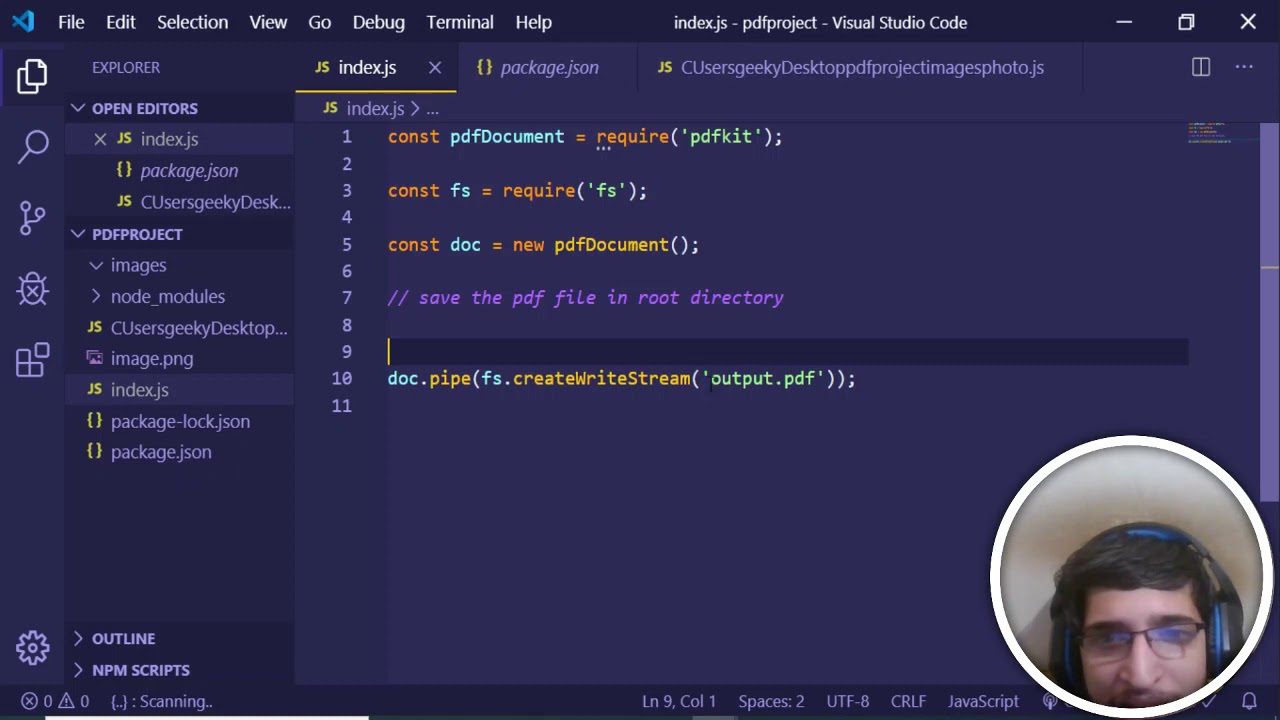Image resolution: width=1280 pixels, height=720 pixels.
Task: Click the Split Editor icon
Action: coord(1200,67)
